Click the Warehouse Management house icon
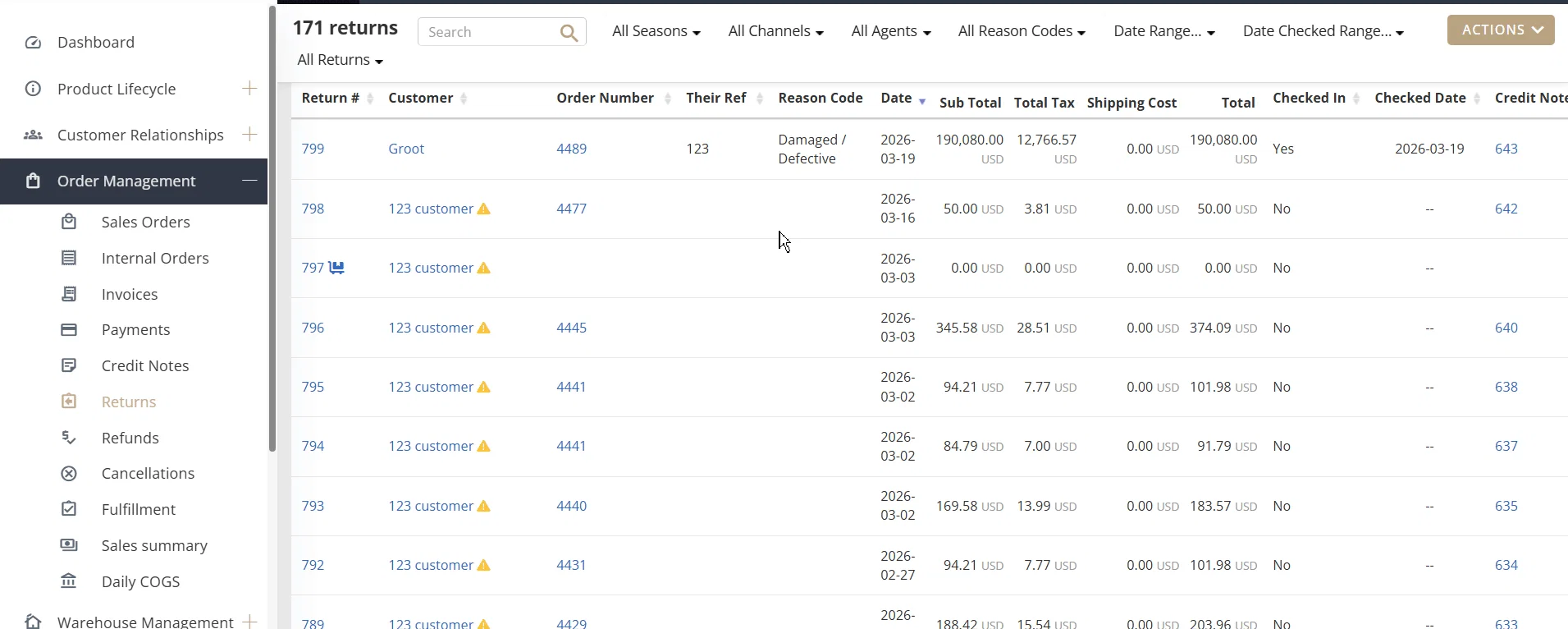The image size is (1568, 629). tap(33, 622)
